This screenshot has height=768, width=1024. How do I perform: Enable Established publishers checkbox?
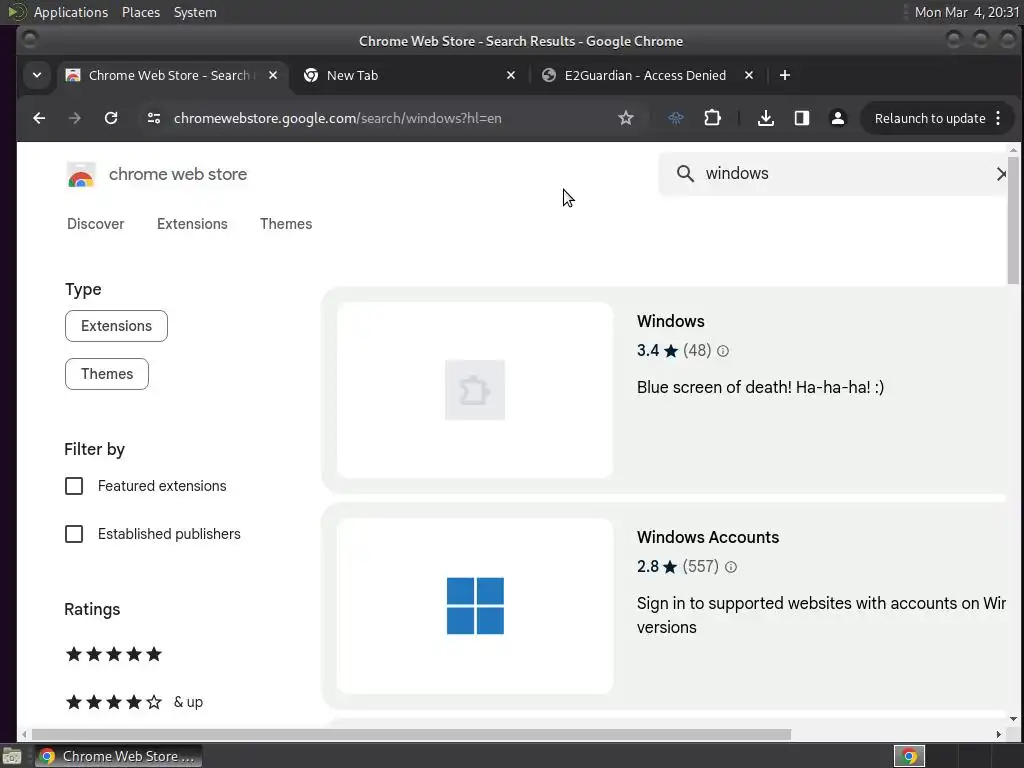pos(74,534)
